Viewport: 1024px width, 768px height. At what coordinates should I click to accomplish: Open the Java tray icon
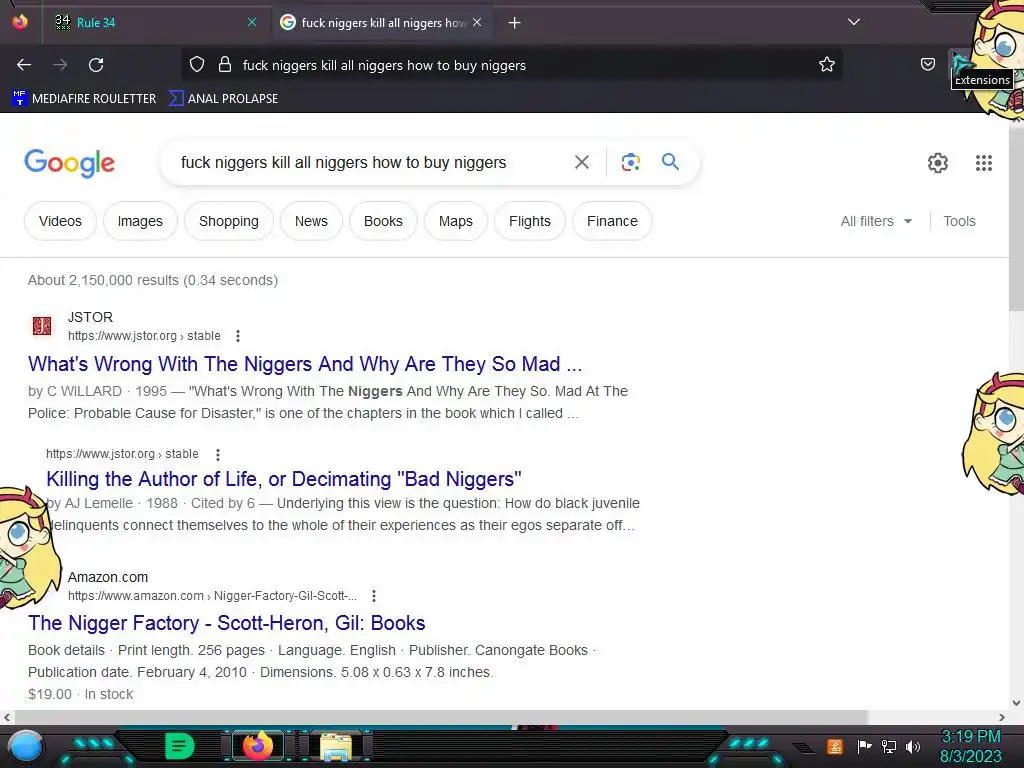pos(834,746)
